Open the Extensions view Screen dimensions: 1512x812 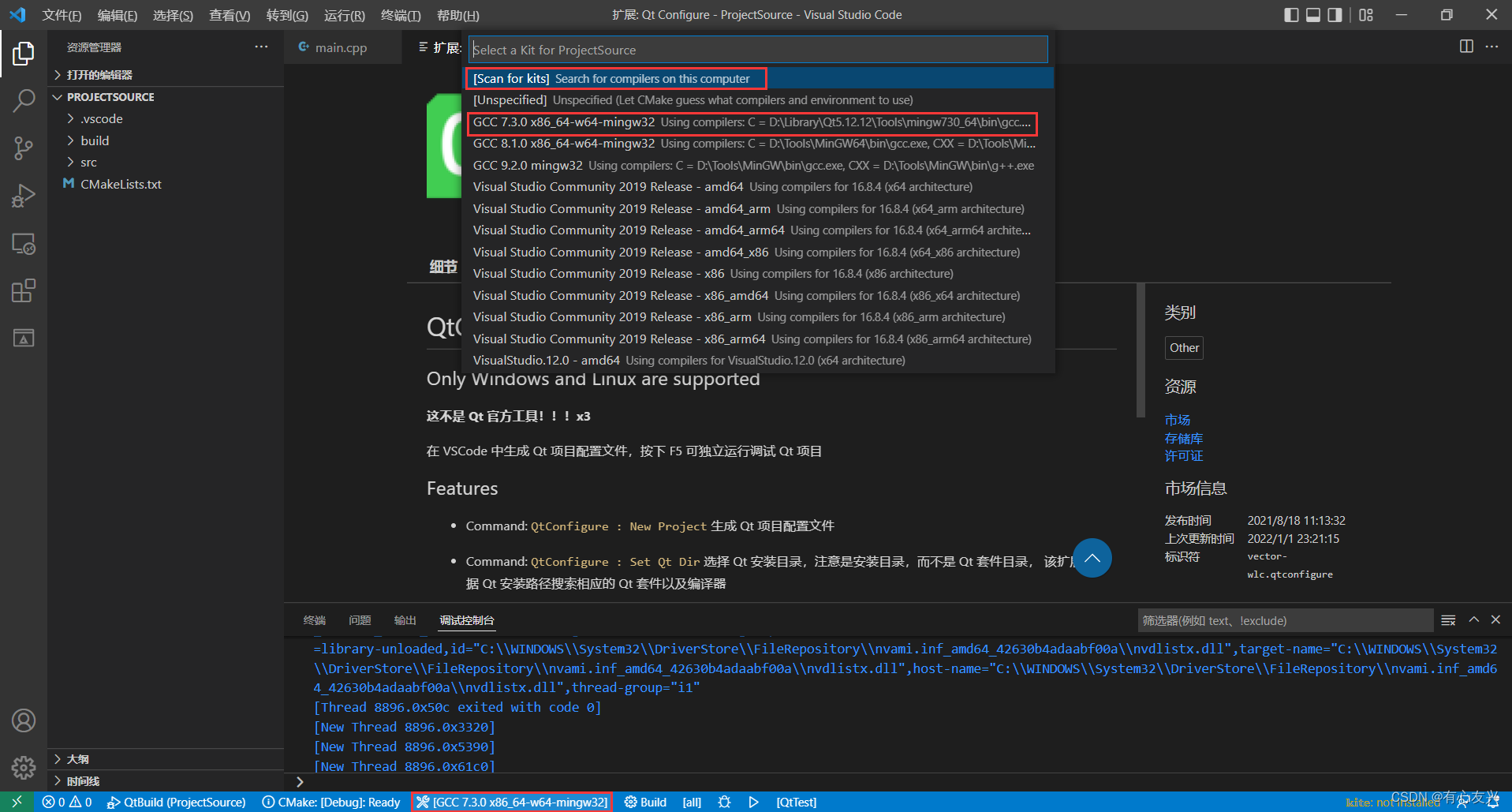click(x=24, y=290)
